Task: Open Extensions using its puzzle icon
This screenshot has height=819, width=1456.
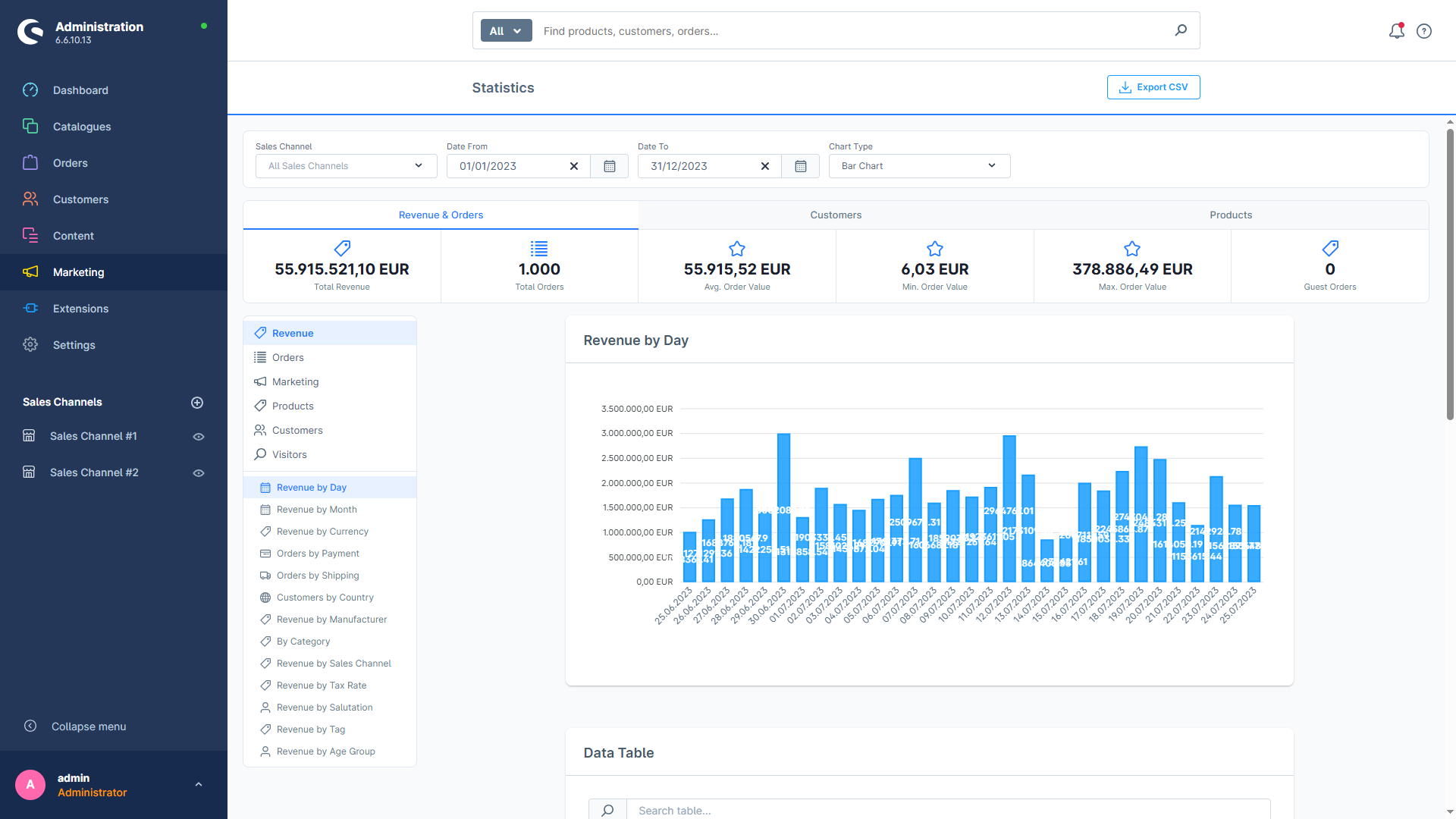Action: tap(30, 308)
